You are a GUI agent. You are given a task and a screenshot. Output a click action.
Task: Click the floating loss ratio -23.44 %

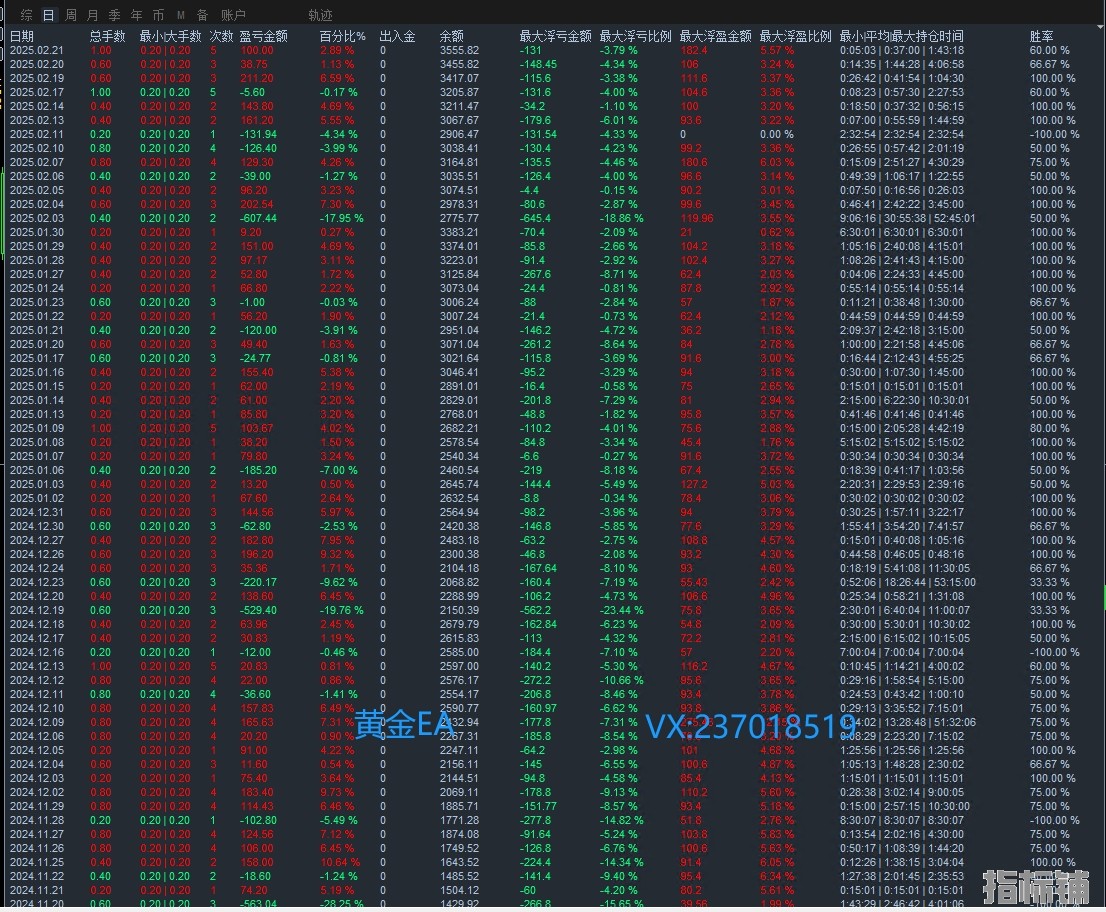pos(621,610)
